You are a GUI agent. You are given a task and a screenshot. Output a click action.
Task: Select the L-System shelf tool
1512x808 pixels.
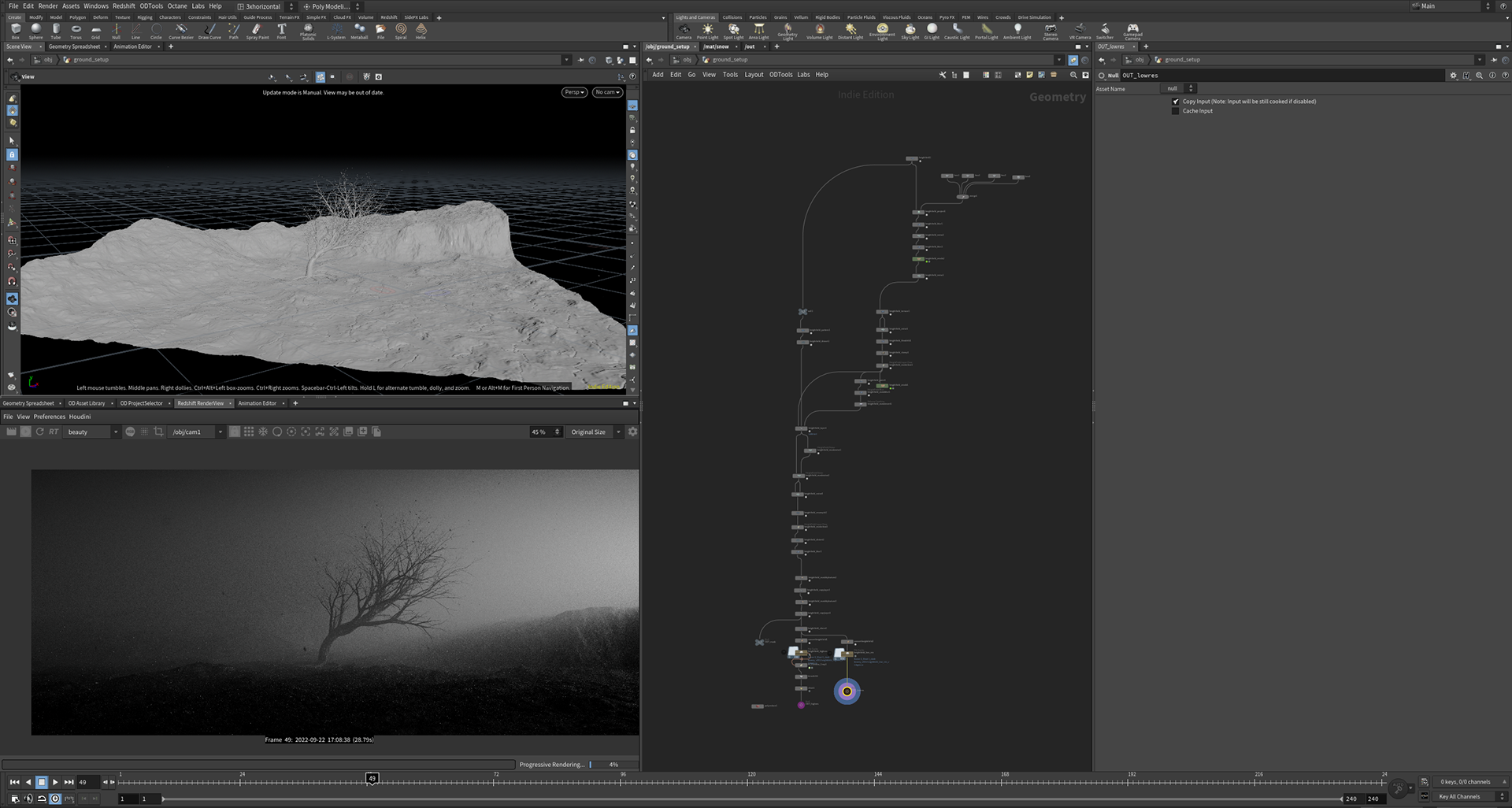[x=336, y=31]
